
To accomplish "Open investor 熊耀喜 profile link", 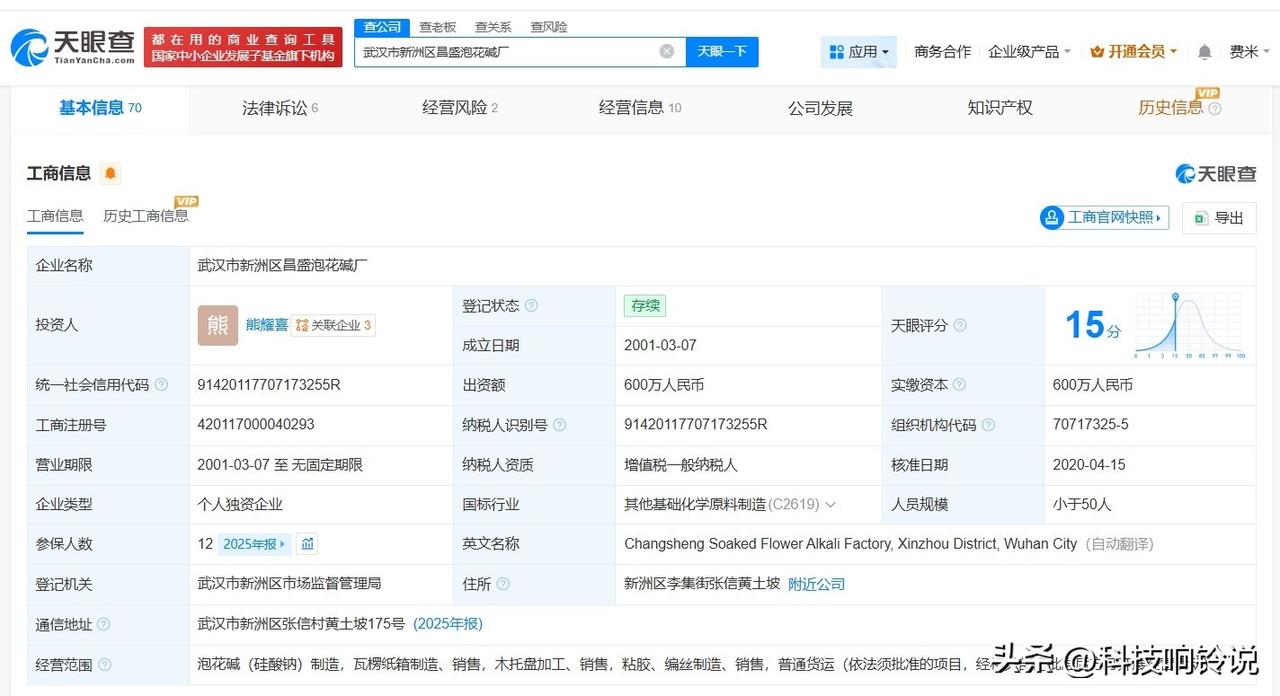I will tap(267, 325).
